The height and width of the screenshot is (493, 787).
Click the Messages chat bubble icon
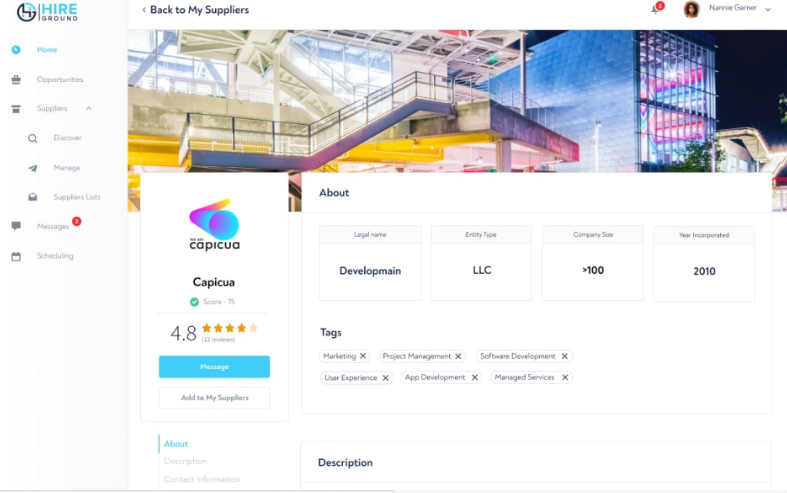pyautogui.click(x=16, y=226)
